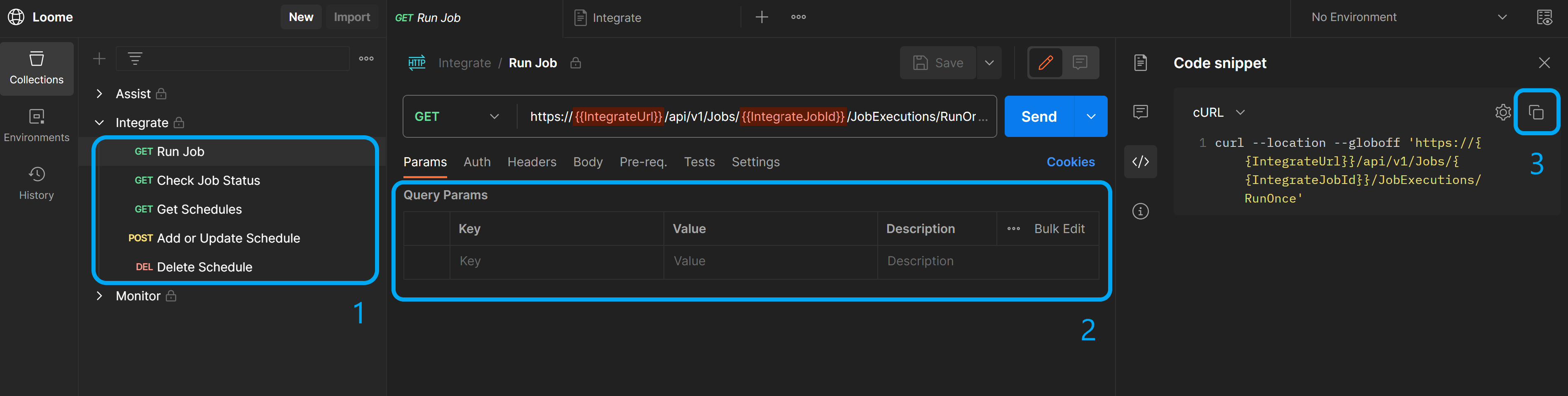Switch to edit mode with the pencil icon

pos(1046,62)
